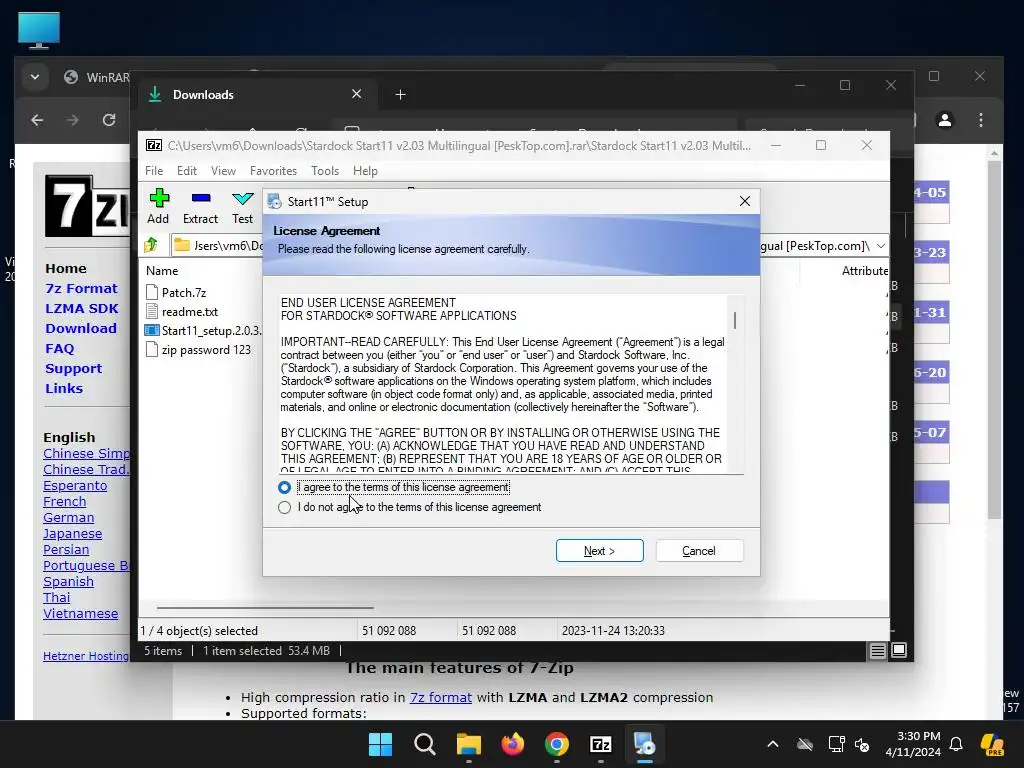Viewport: 1024px width, 768px height.
Task: Open the Download link on 7-Zip site
Action: click(81, 328)
